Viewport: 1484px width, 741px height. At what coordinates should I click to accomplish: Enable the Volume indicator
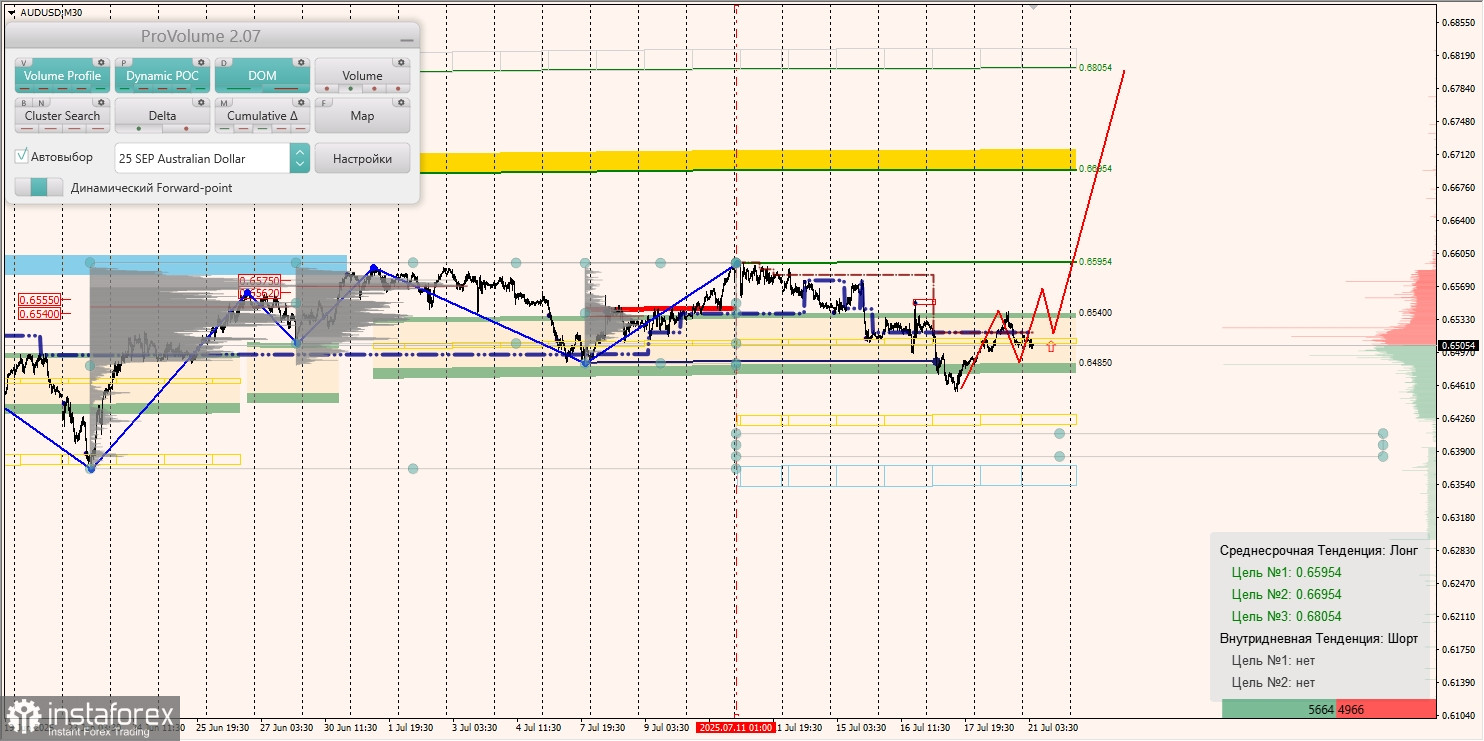[x=362, y=76]
